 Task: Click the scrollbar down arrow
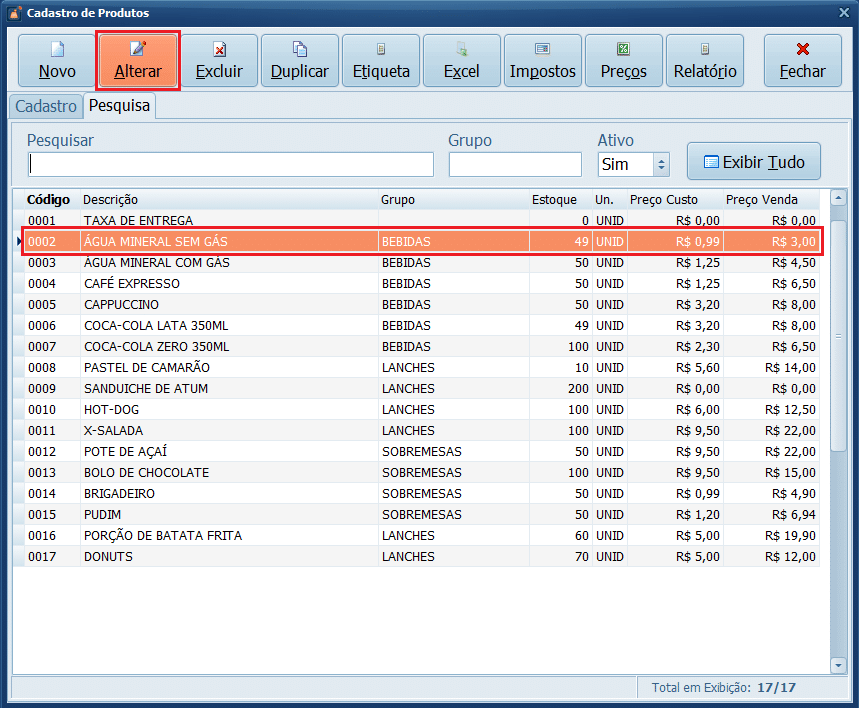tap(838, 665)
